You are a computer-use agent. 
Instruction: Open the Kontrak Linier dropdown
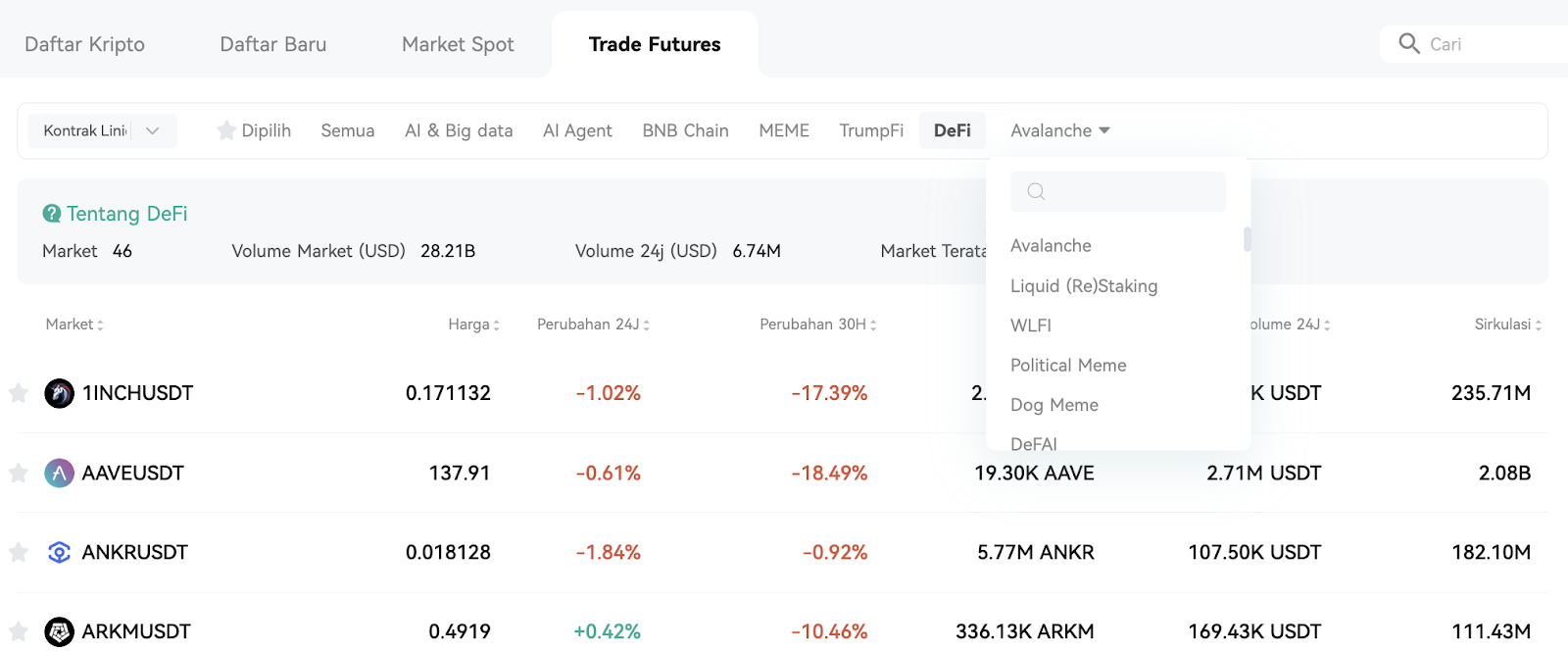pyautogui.click(x=102, y=130)
